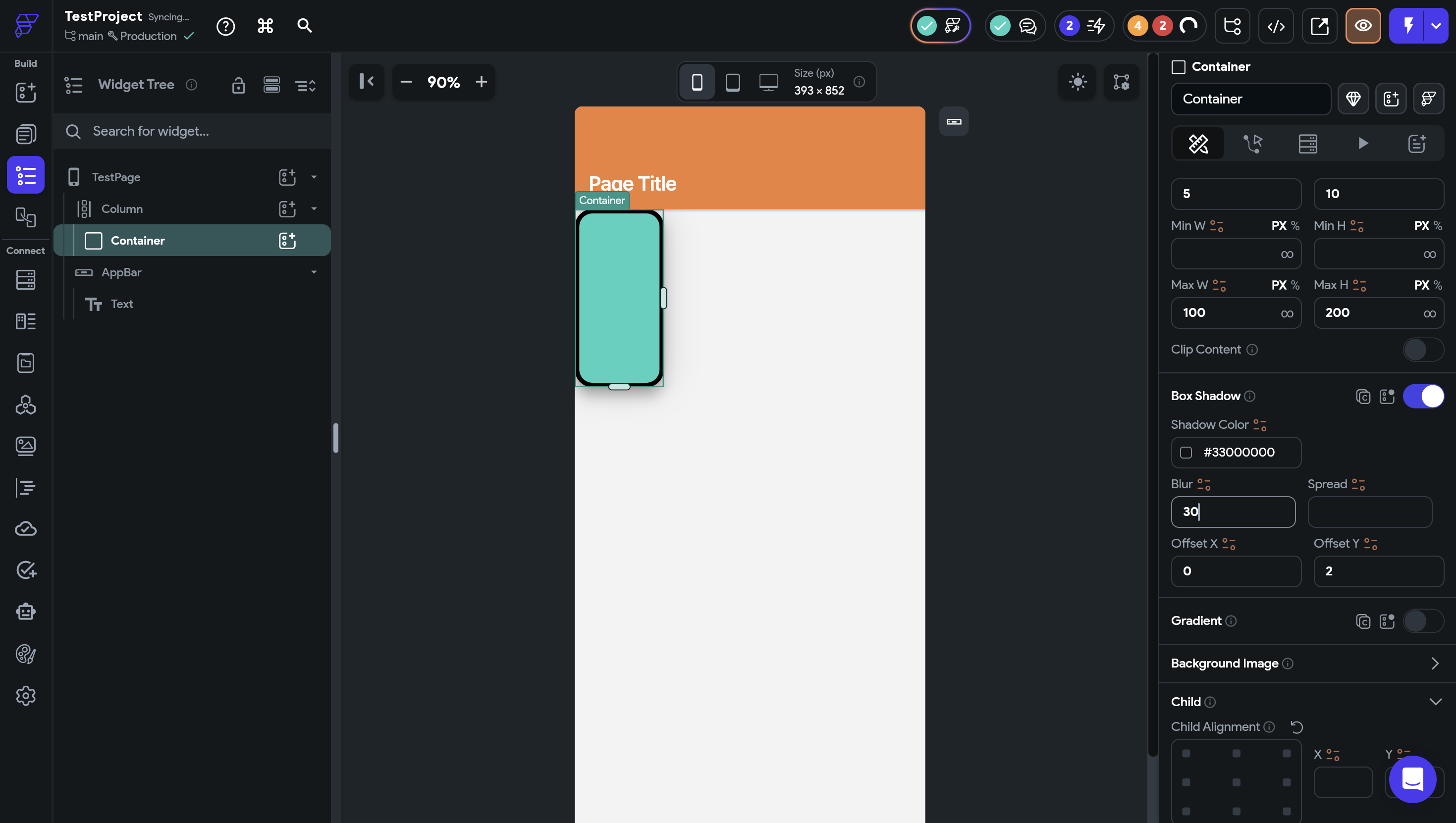Expand the Background Image section

click(x=1435, y=664)
